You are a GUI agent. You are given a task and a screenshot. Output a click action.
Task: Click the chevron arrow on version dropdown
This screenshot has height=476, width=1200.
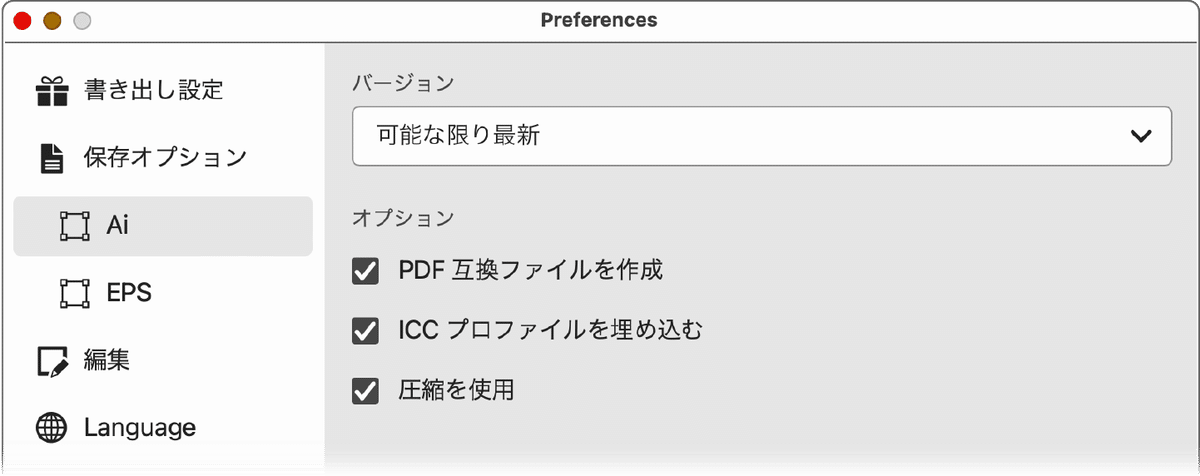coord(1140,137)
